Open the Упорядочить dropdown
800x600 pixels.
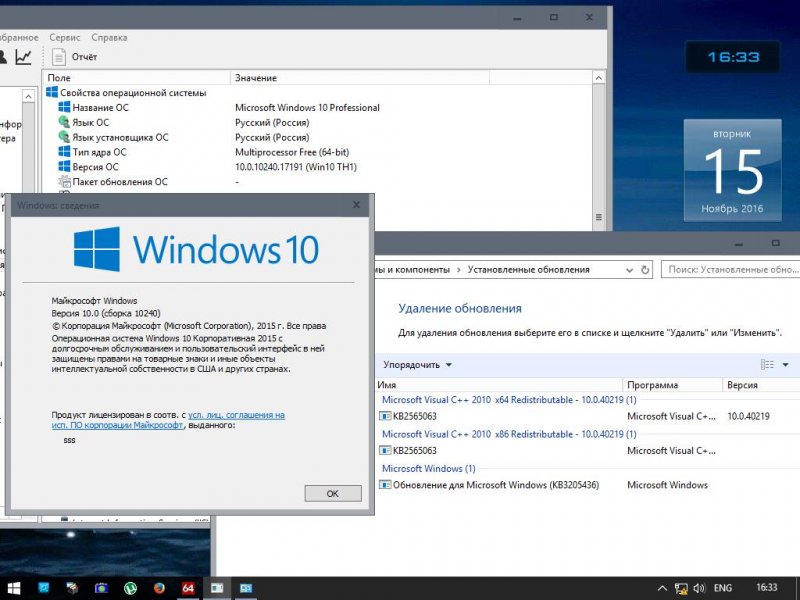(417, 365)
